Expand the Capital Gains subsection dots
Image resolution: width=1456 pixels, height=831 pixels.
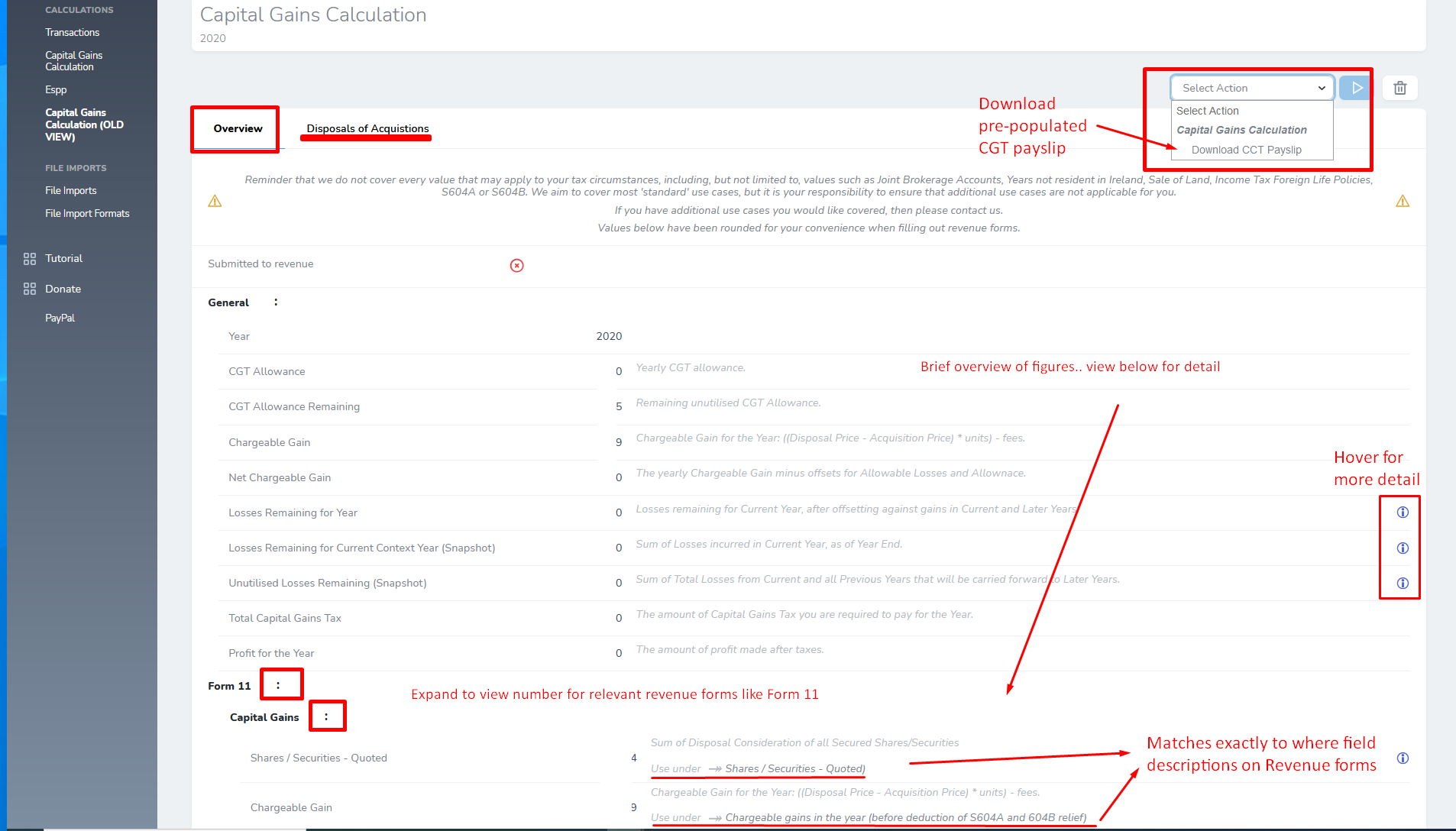326,716
